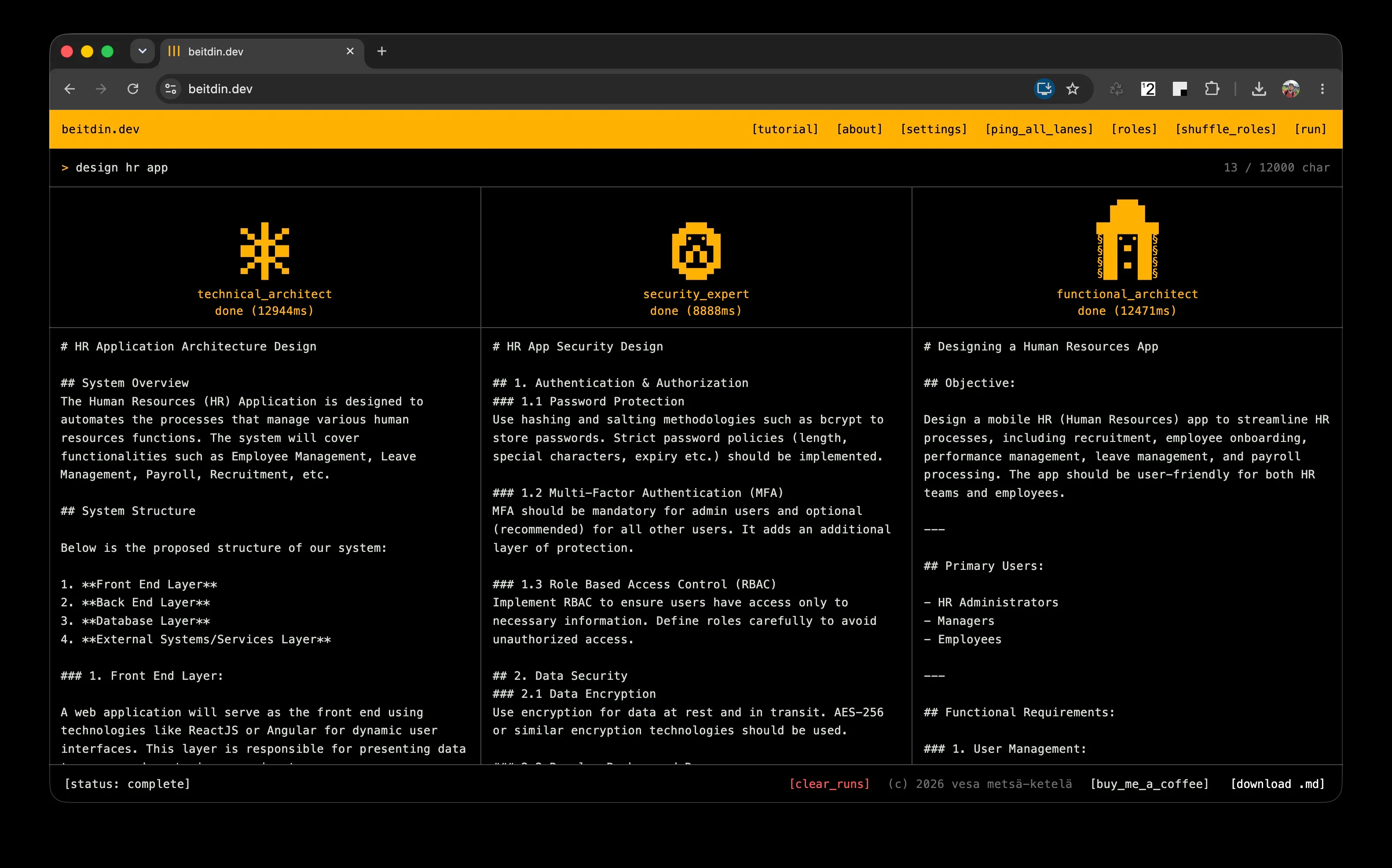The width and height of the screenshot is (1392, 868).
Task: Click the beitdin.dev logo text in header
Action: coord(100,129)
